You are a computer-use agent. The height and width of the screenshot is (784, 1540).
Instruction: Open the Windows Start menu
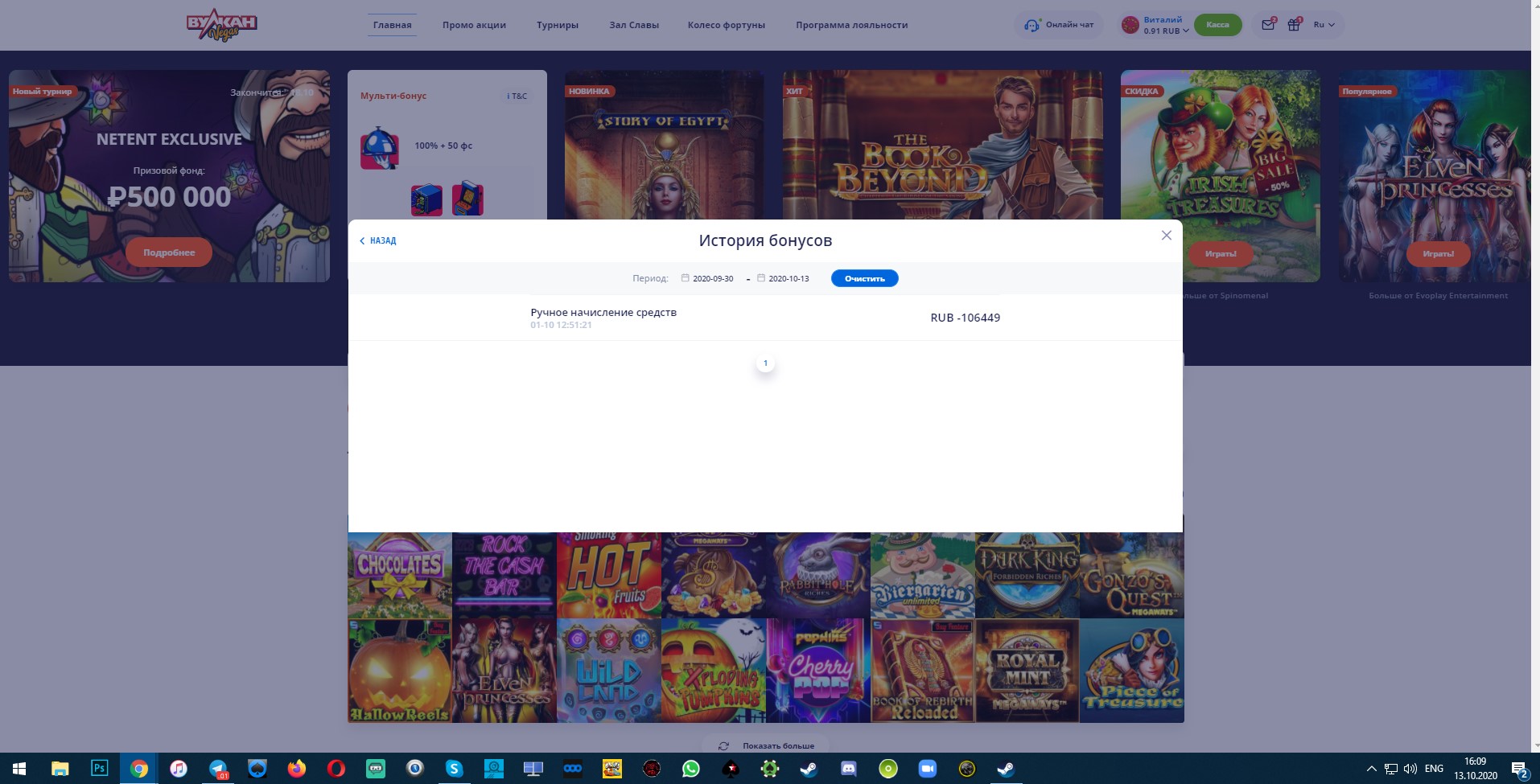pos(19,769)
